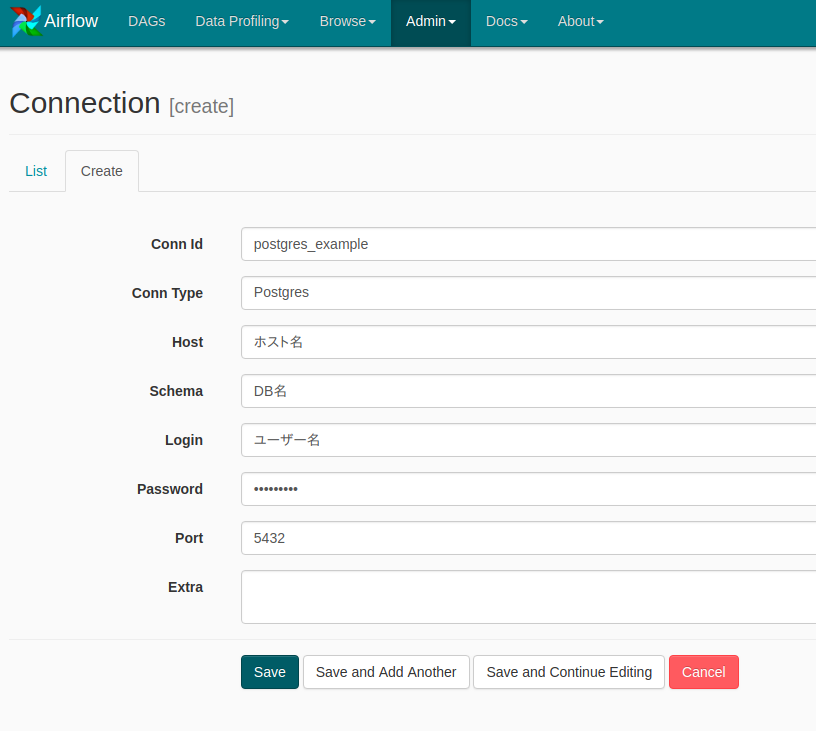Click the Save button
This screenshot has width=816, height=731.
point(269,672)
